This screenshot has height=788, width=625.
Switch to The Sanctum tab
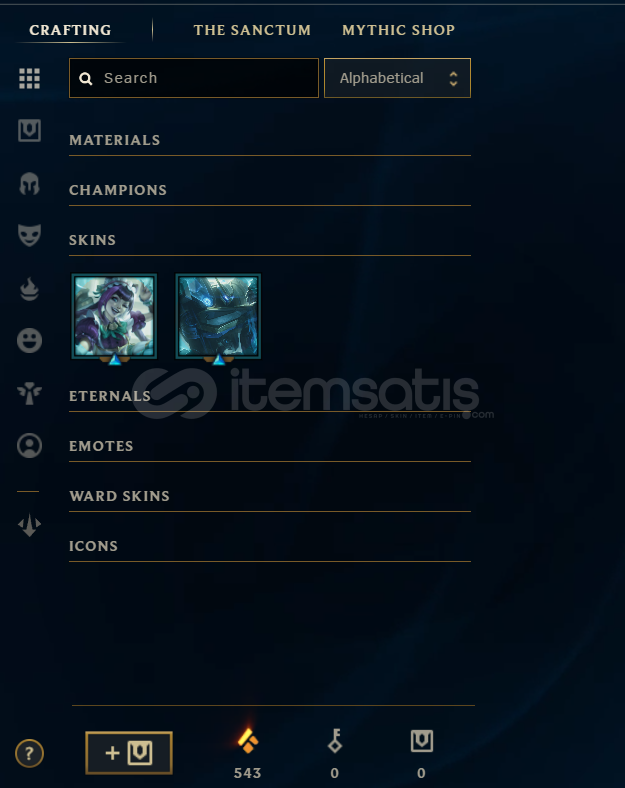point(252,30)
